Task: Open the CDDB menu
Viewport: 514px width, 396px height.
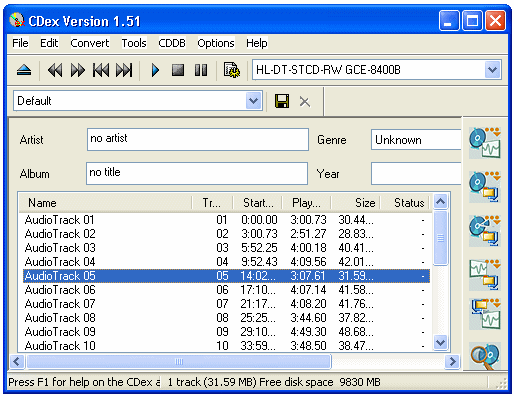Action: coord(172,43)
